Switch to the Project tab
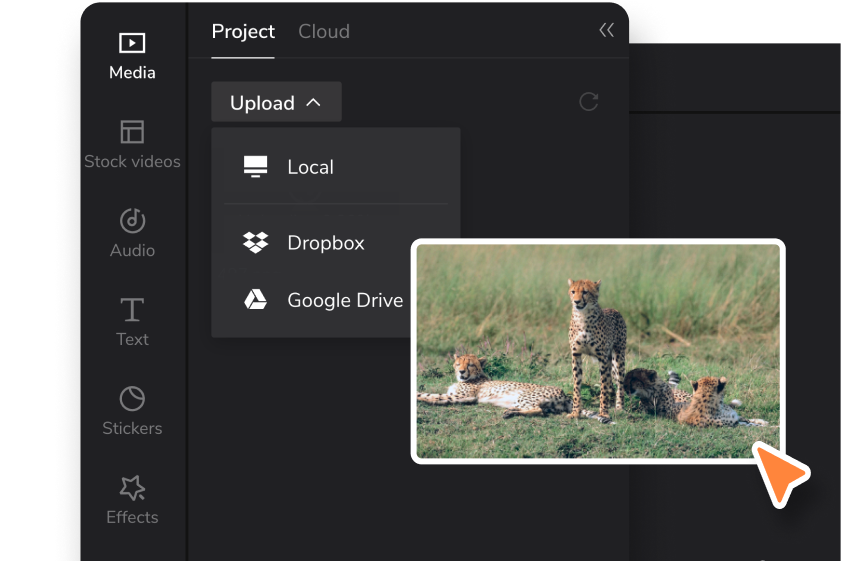This screenshot has height=561, width=841. pyautogui.click(x=243, y=31)
